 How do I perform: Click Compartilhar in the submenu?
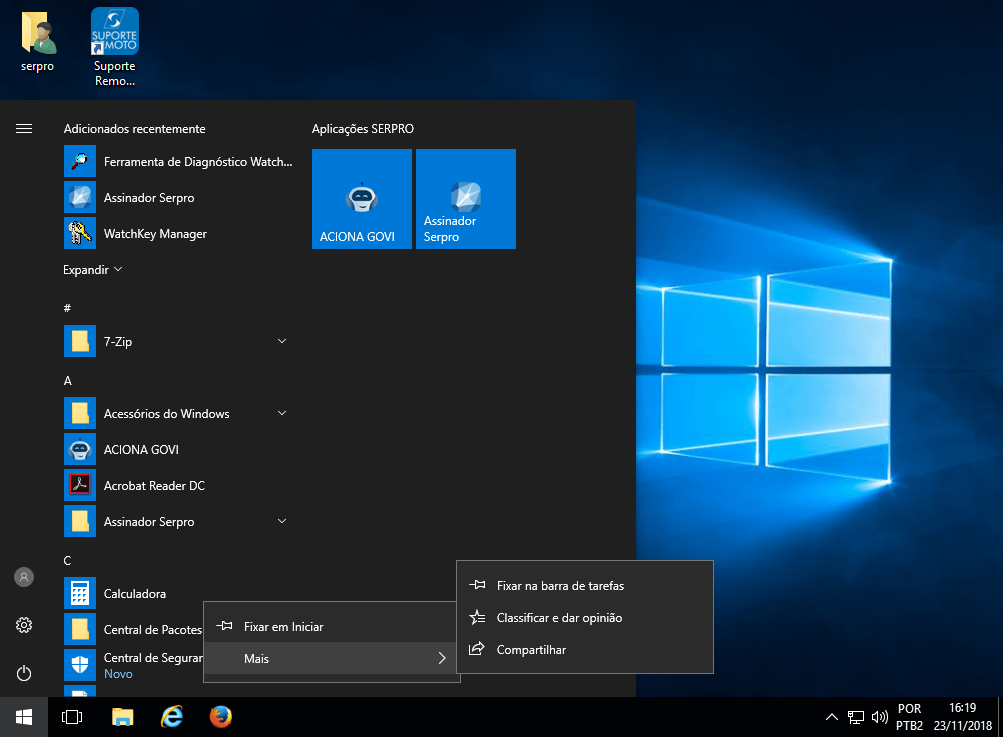coord(531,650)
